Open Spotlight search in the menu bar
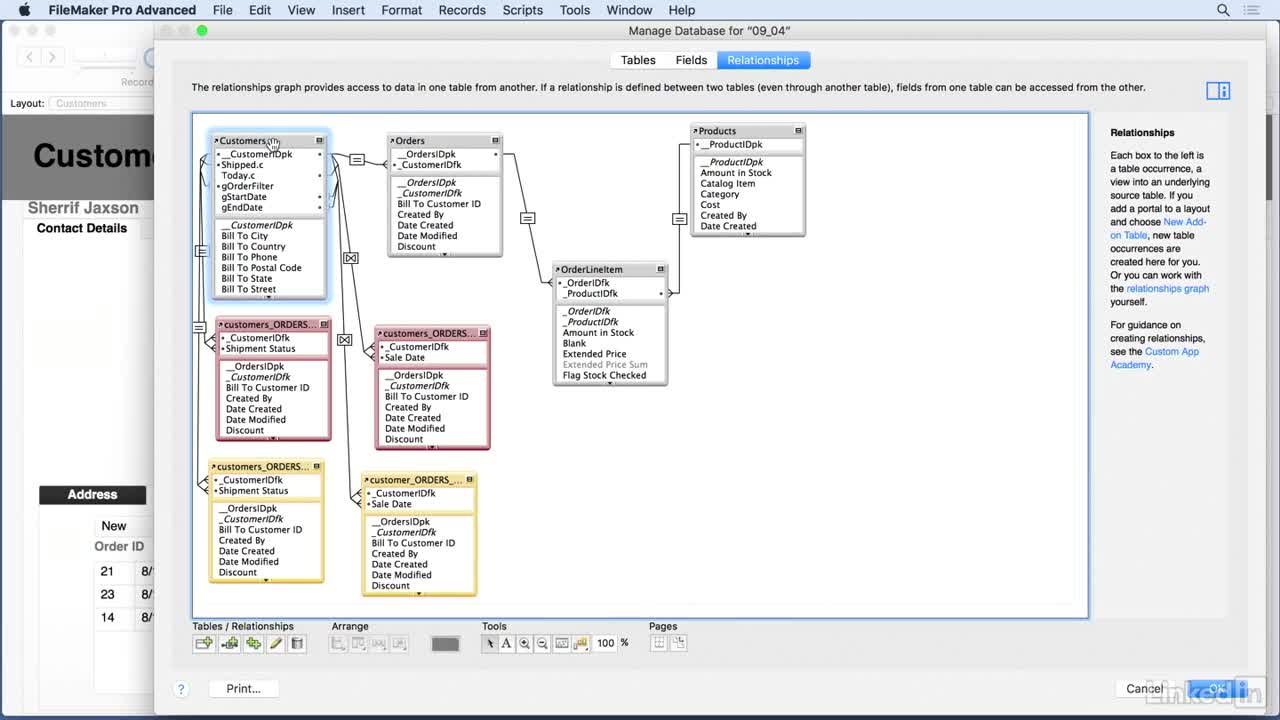The image size is (1280, 720). click(1223, 10)
